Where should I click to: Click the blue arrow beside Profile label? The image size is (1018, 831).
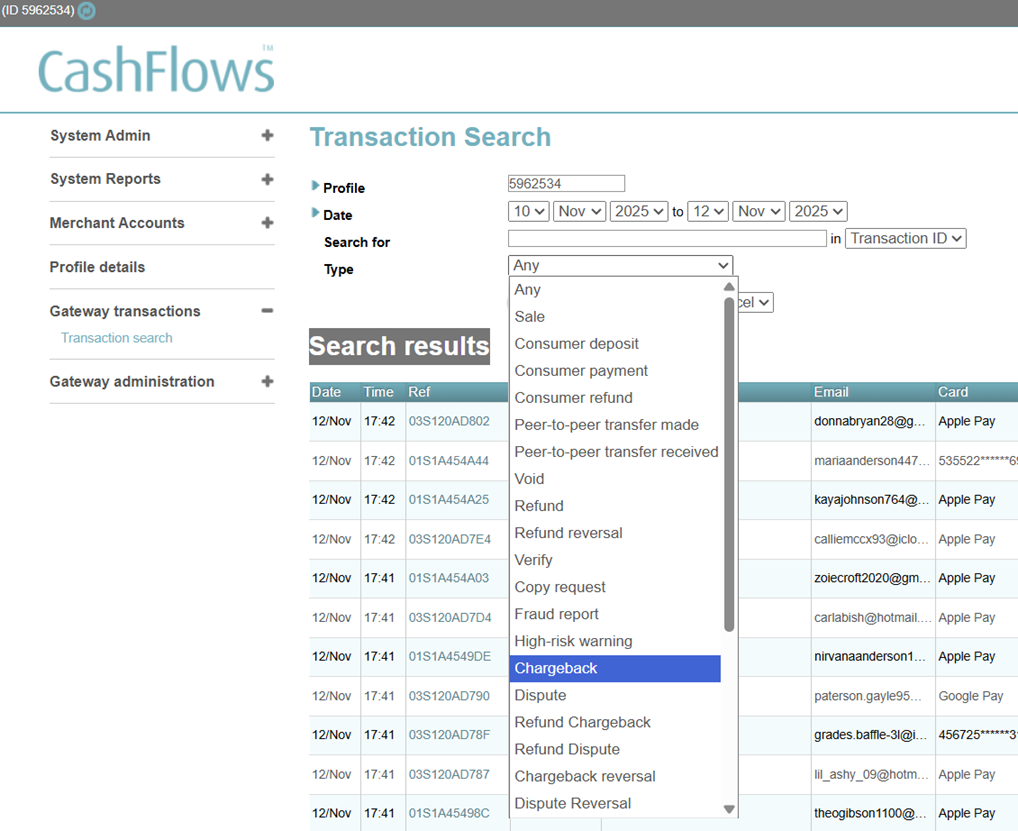315,186
